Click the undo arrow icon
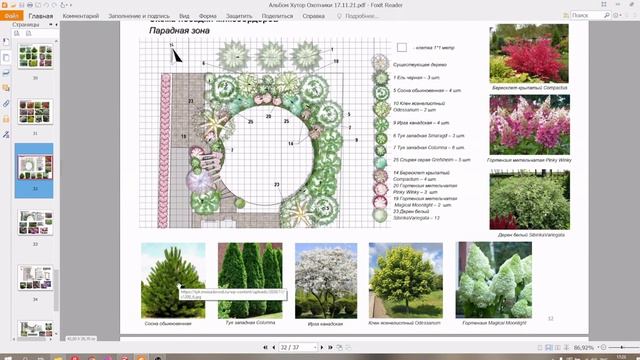Viewport: 640px width, 360px height. [46, 5]
